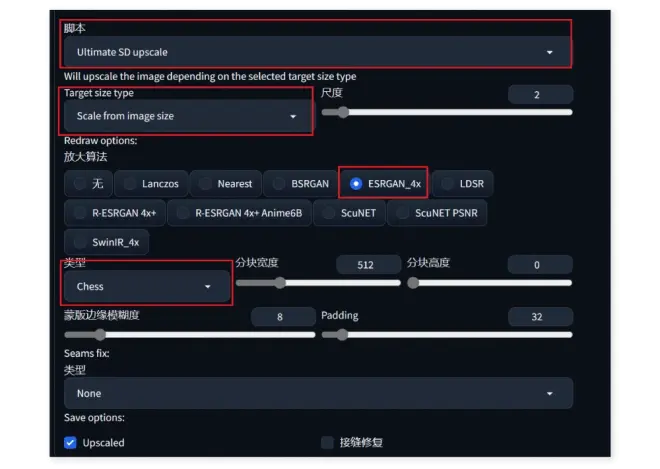Edit the 蒙版边缘模糊度 mask blur value
Screen dimensions: 660x469
point(283,317)
